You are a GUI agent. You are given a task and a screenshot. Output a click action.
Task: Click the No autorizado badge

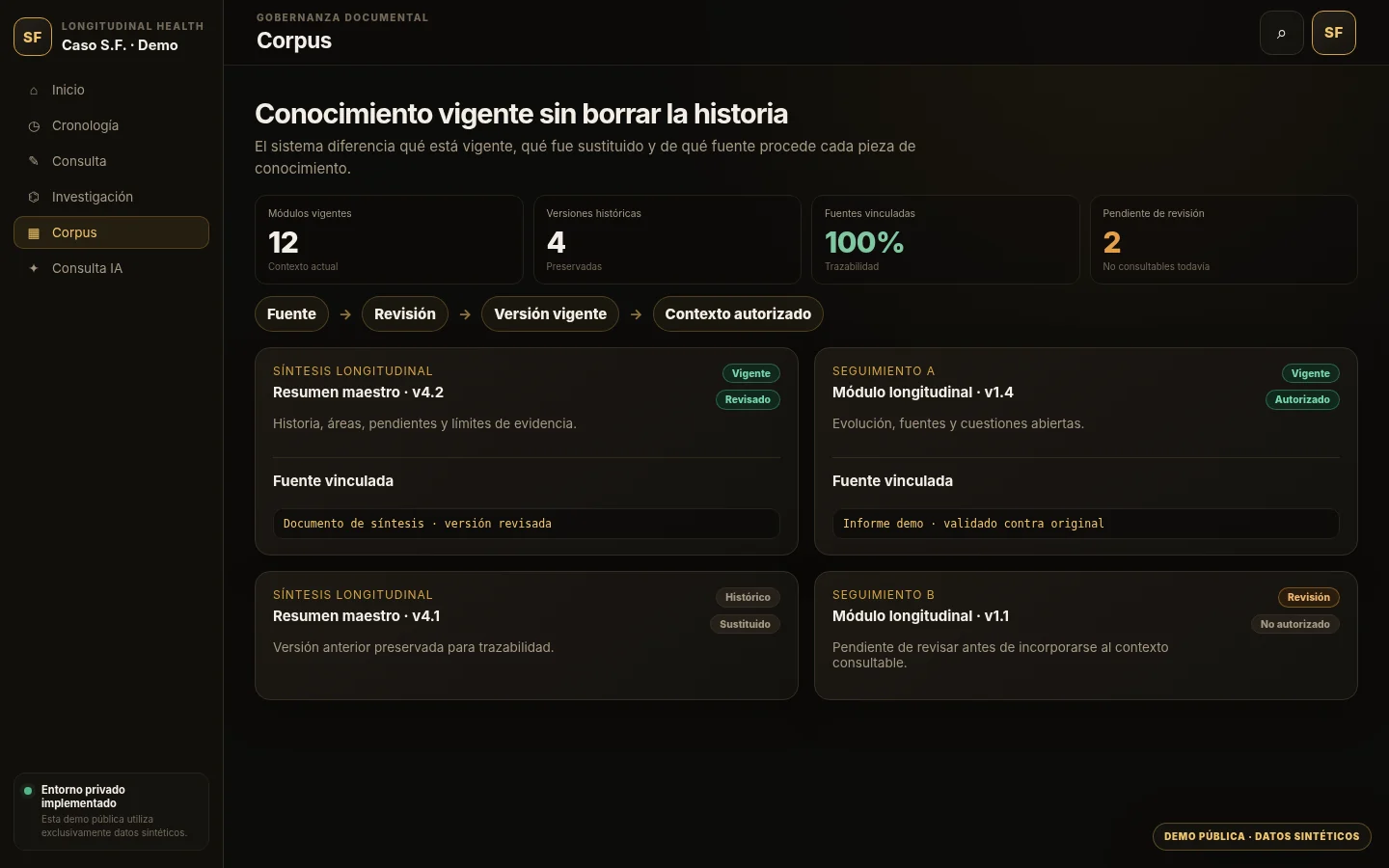click(1294, 624)
